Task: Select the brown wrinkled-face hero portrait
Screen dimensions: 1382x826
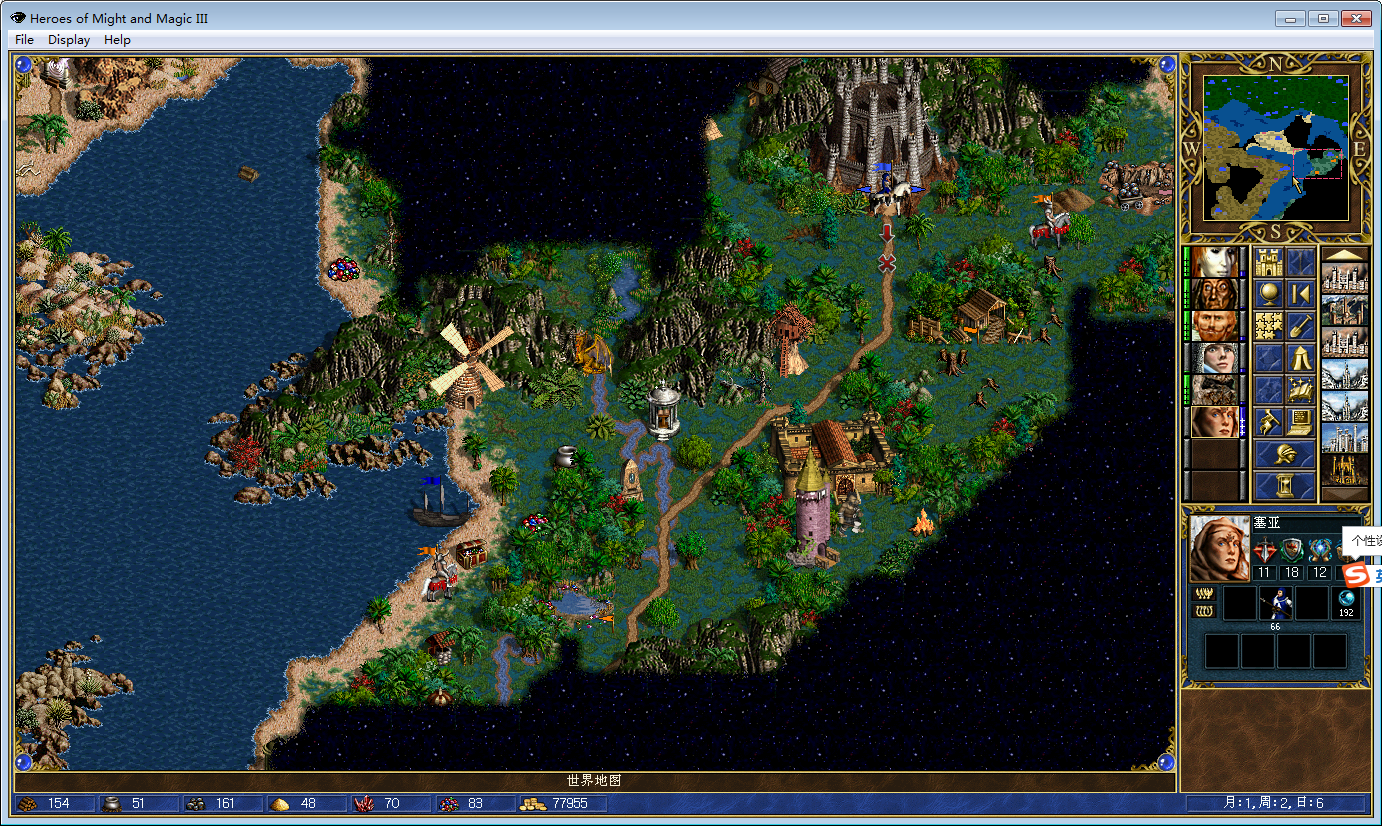Action: click(x=1215, y=294)
